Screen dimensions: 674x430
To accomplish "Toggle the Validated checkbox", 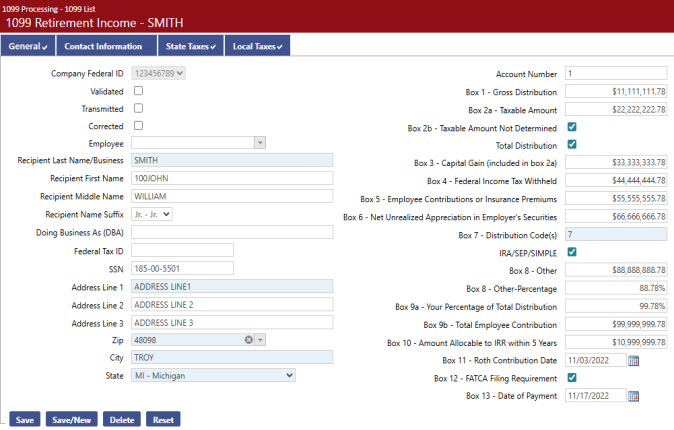I will (x=138, y=91).
